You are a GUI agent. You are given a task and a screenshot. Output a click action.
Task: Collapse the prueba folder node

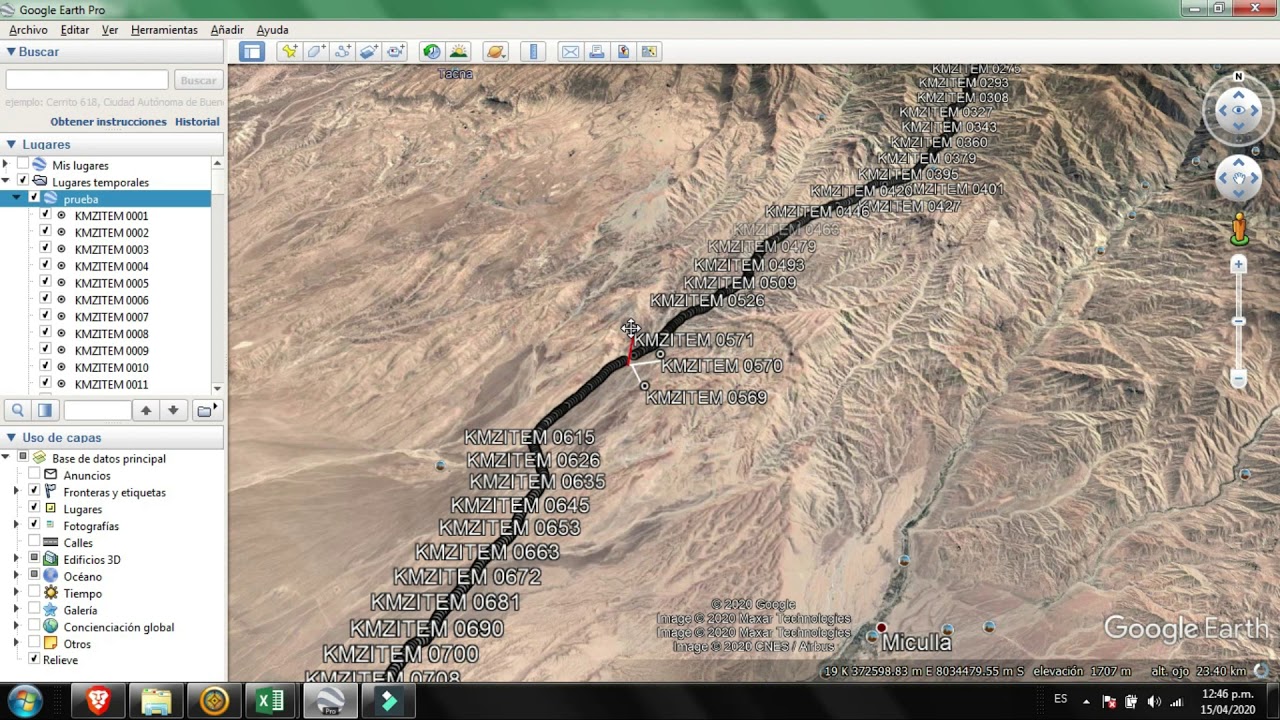[x=16, y=198]
